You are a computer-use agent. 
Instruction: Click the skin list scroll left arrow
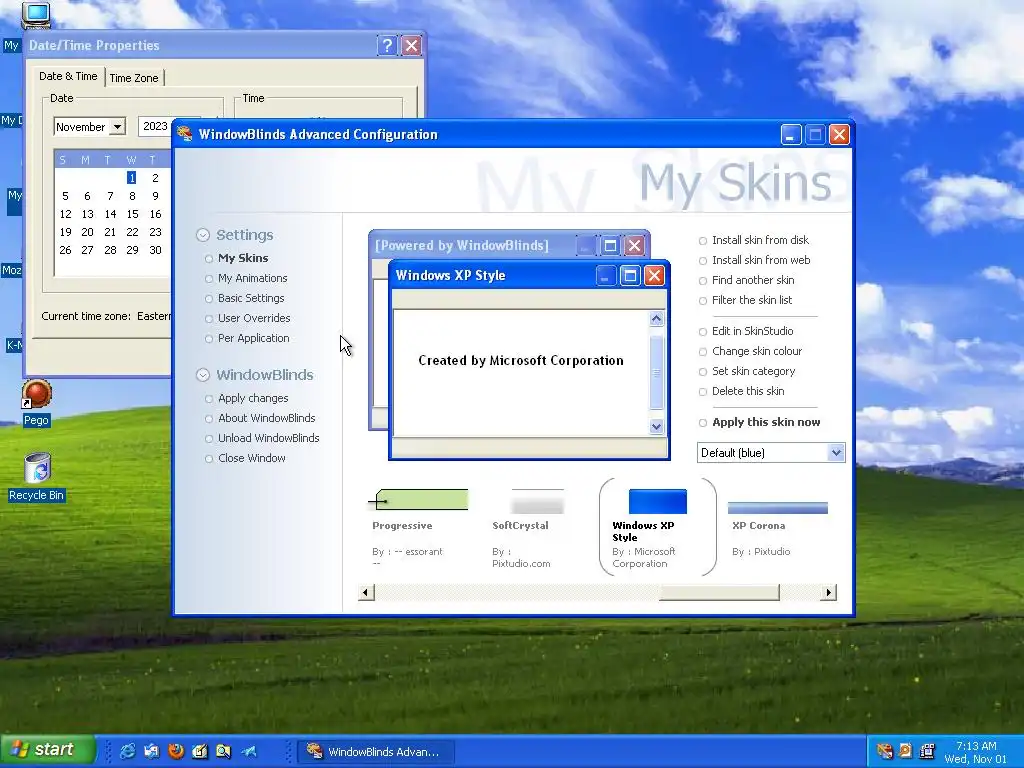tap(366, 592)
